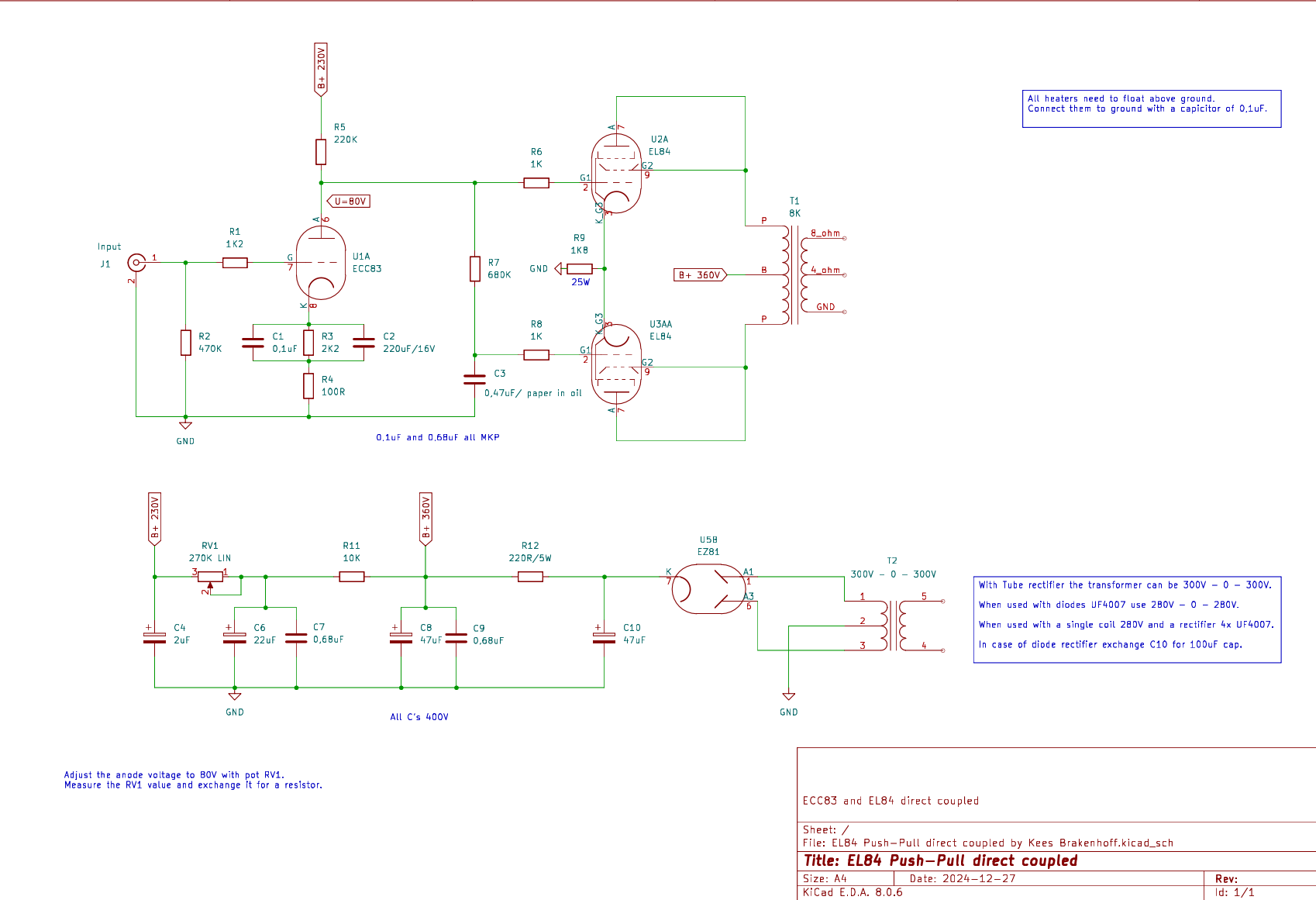Select capacitor C9 0,68uF symbol
1316x900 pixels.
(x=456, y=638)
